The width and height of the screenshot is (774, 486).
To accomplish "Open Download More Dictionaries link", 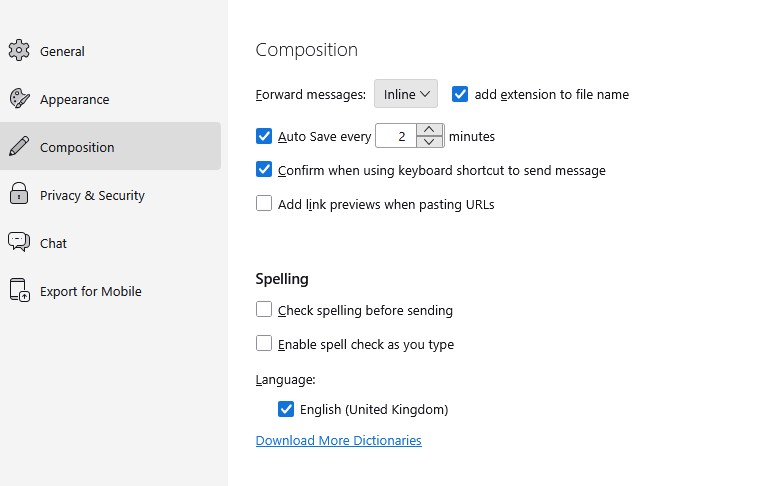I will point(338,440).
